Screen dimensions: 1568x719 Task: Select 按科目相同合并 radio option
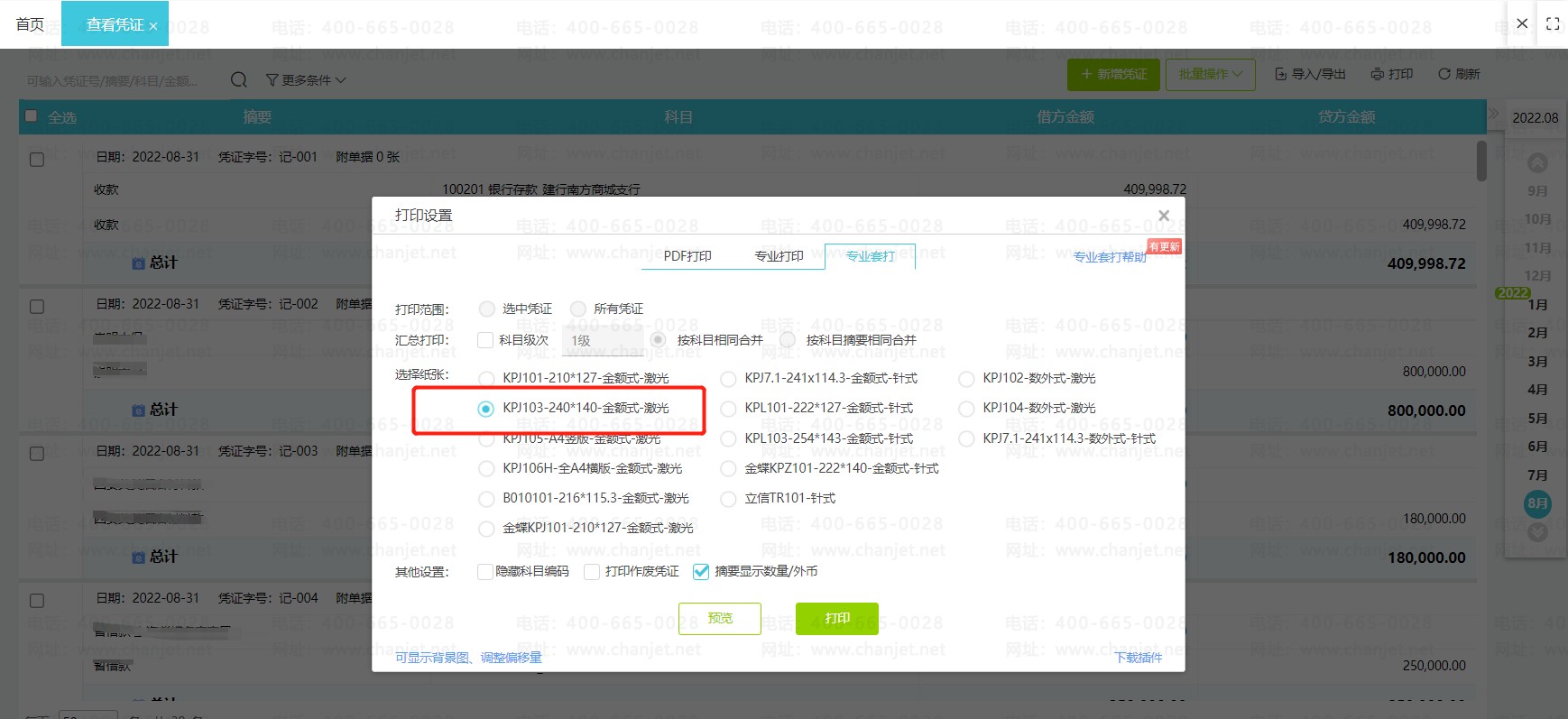pos(658,340)
